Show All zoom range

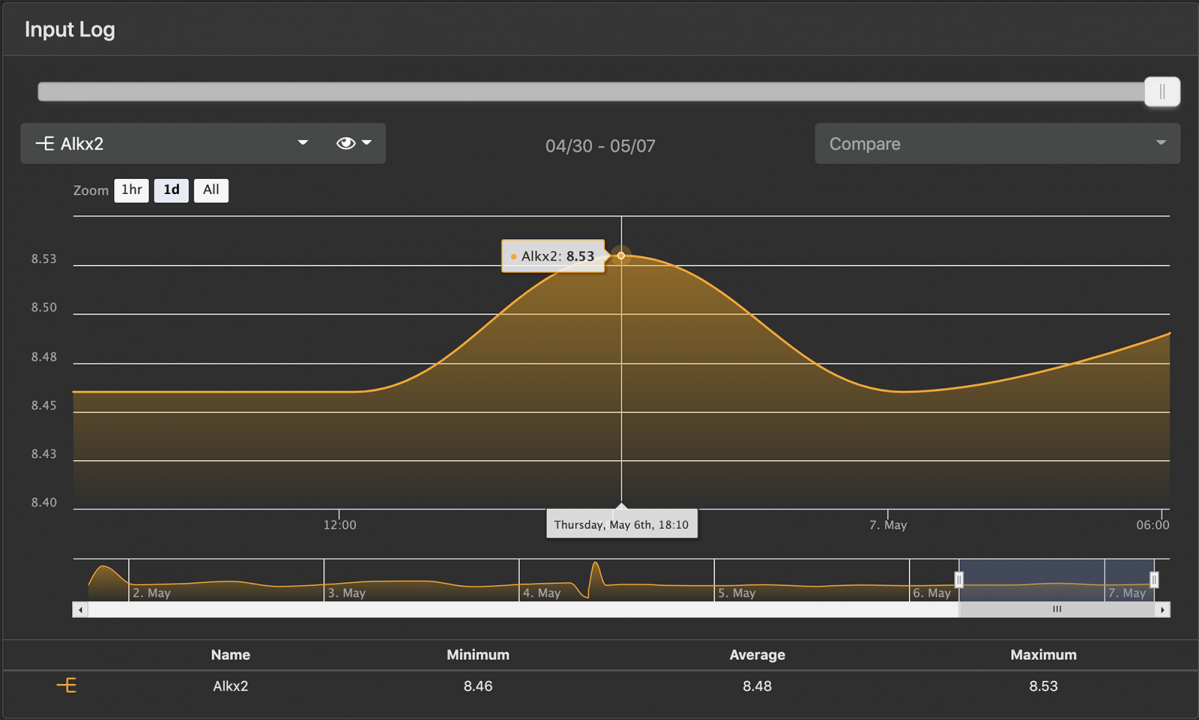211,190
